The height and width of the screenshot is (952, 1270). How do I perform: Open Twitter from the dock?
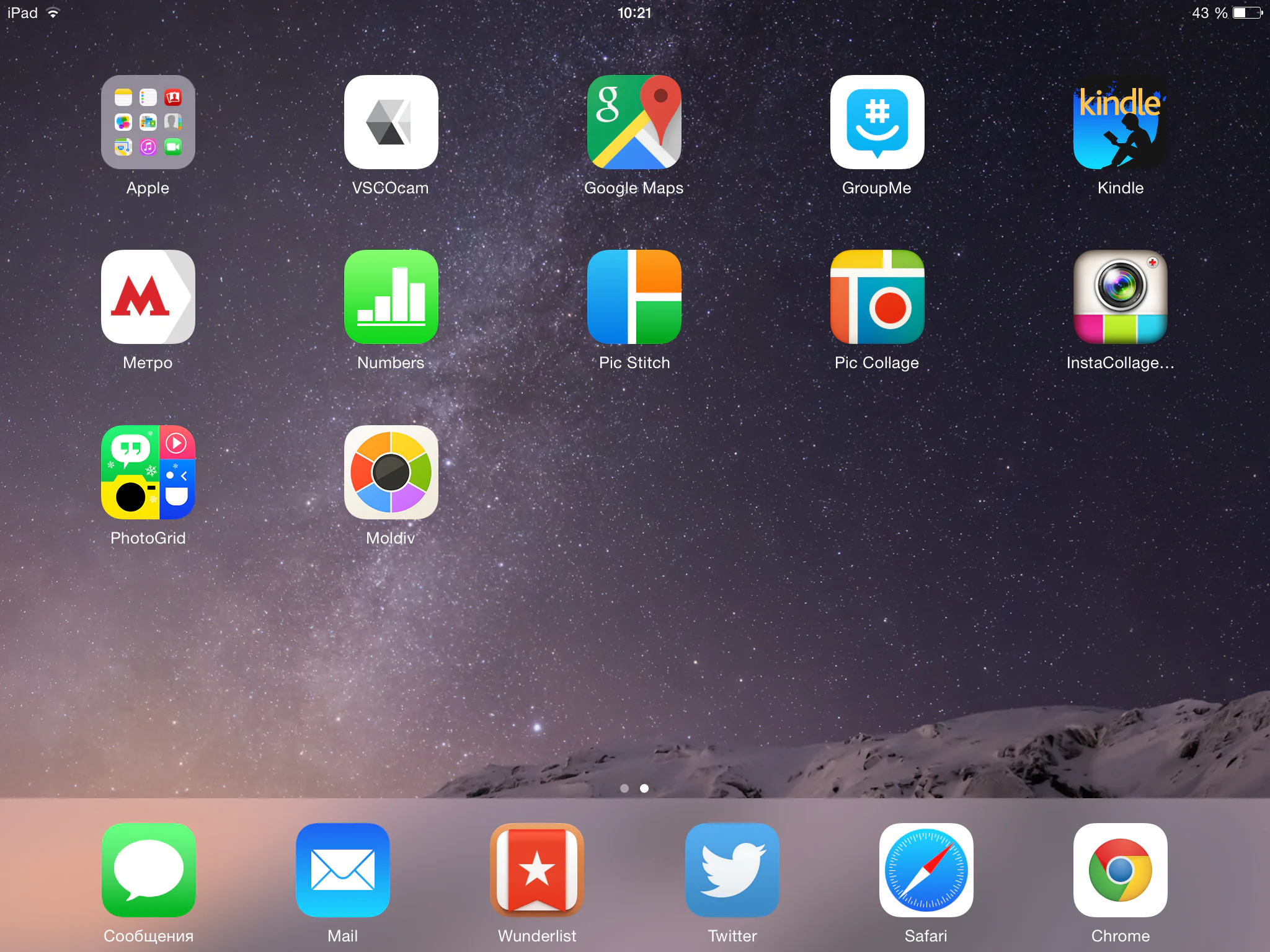point(732,870)
